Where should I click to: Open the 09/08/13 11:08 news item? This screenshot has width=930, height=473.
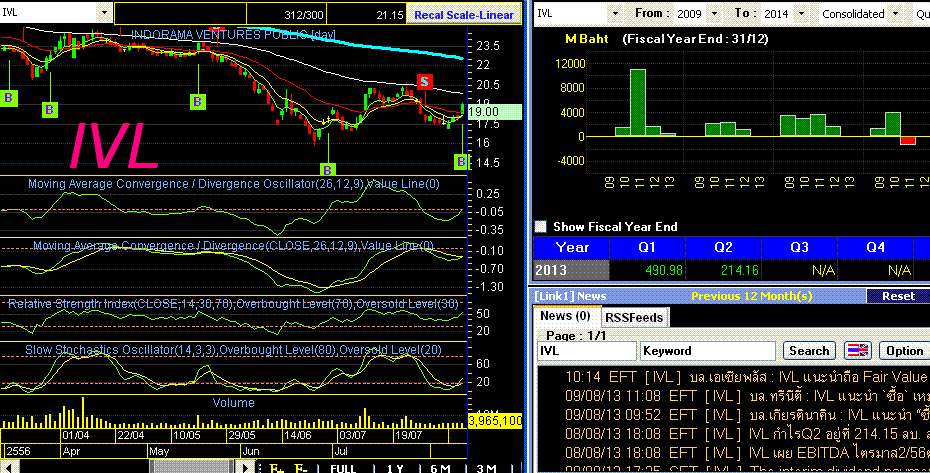(746, 395)
